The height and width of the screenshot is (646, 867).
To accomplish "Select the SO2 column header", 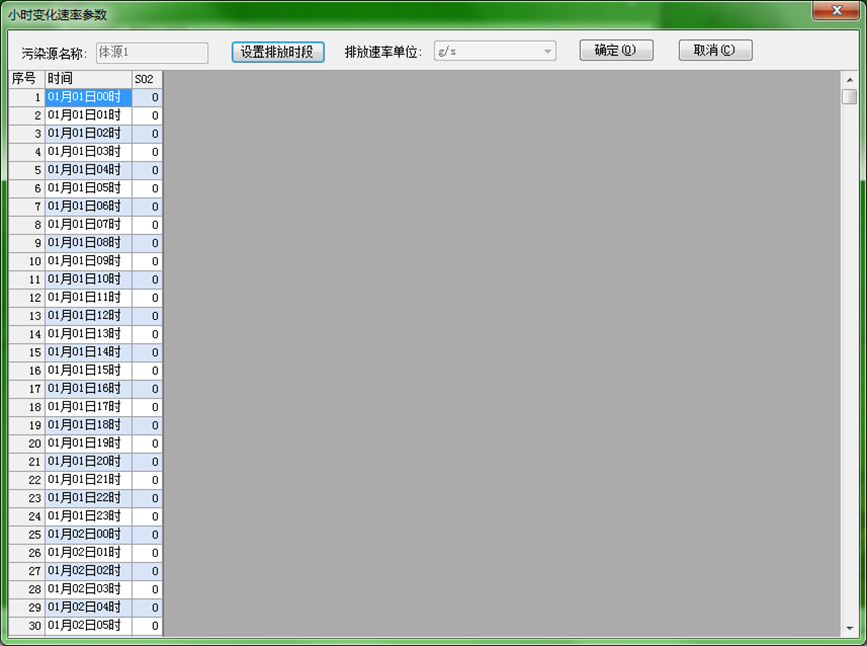I will click(x=146, y=78).
